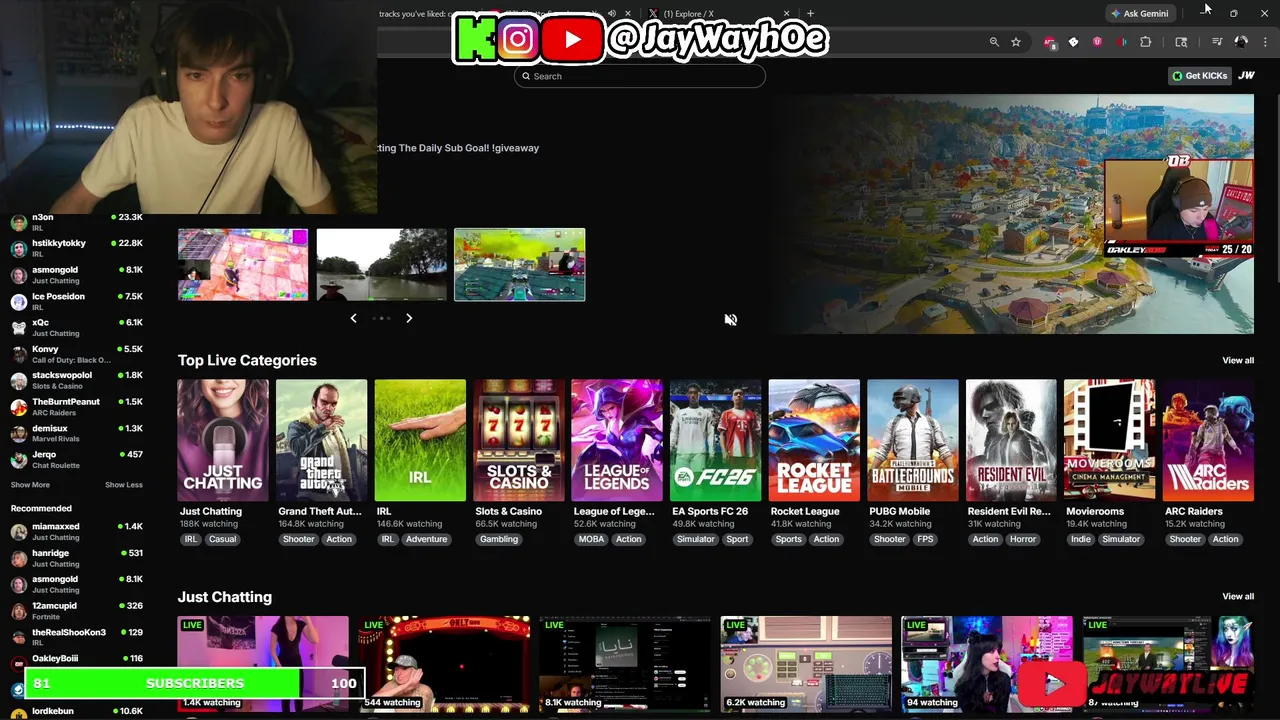
Task: Open the PUBG Mobile category card
Action: tap(912, 440)
